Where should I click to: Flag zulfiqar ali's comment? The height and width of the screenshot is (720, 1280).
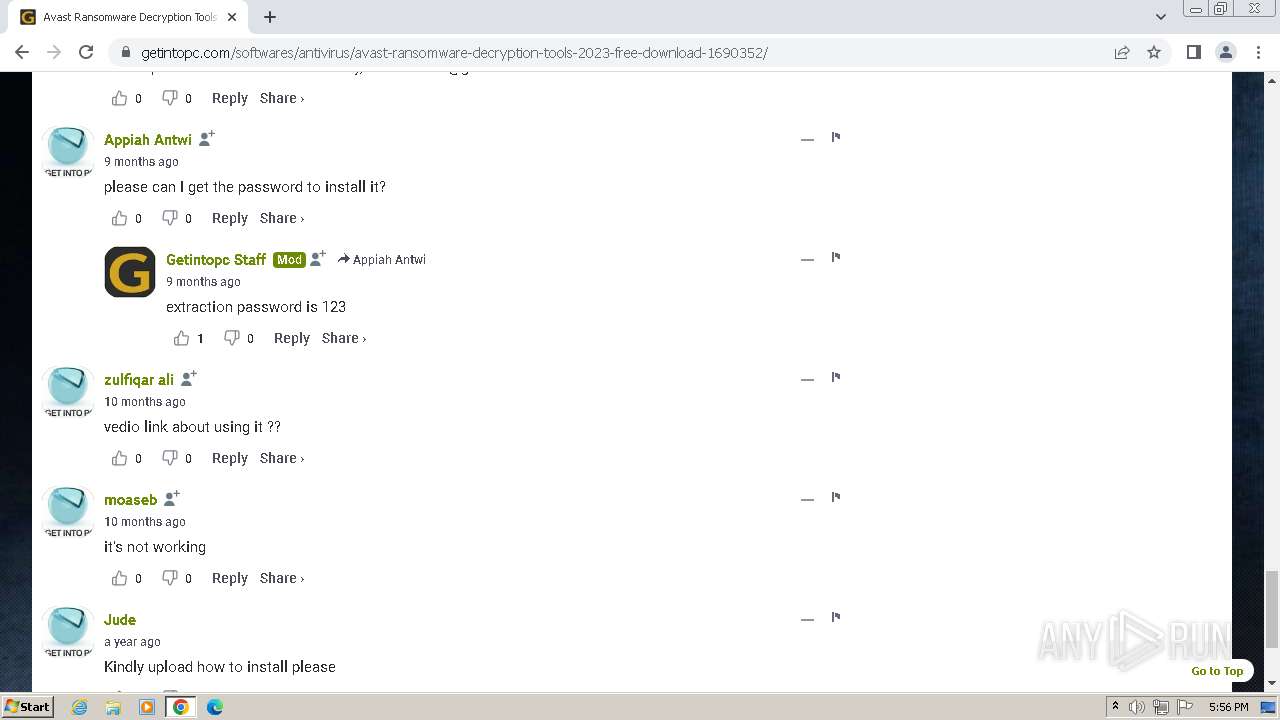(836, 377)
